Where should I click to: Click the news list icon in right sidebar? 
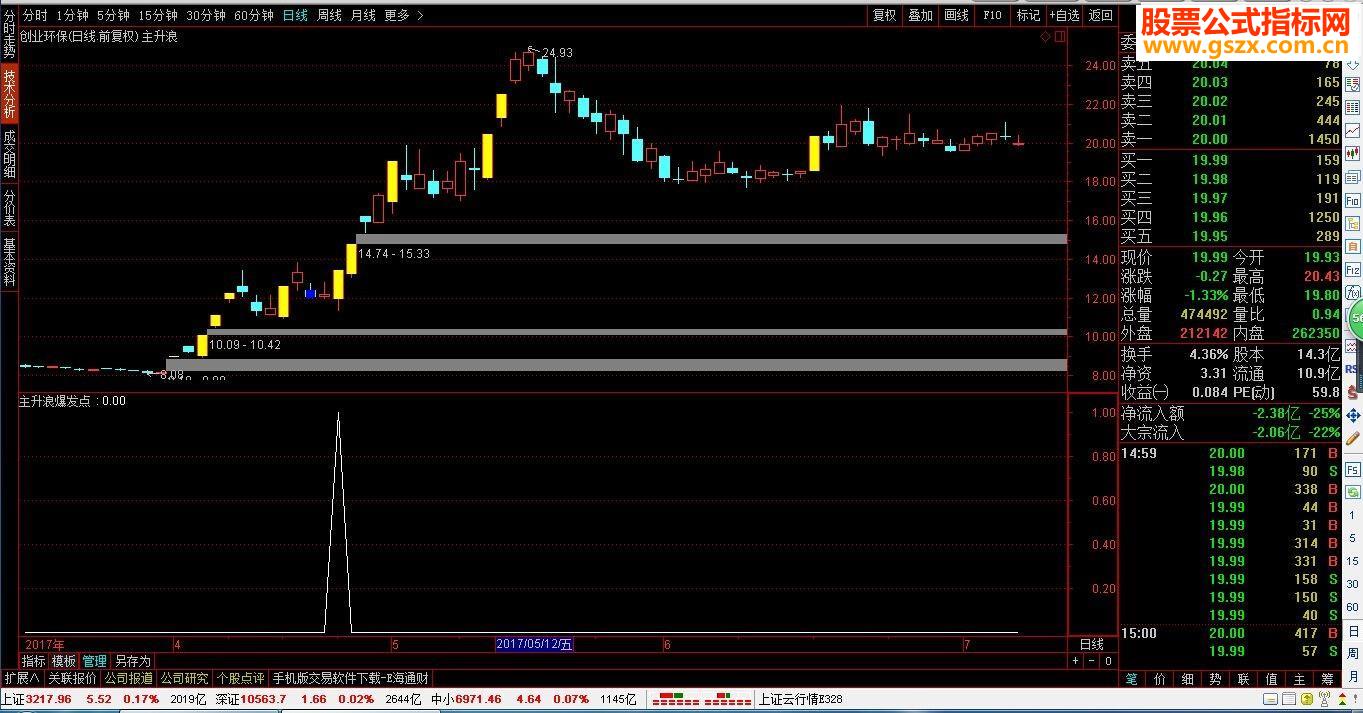[x=1352, y=177]
